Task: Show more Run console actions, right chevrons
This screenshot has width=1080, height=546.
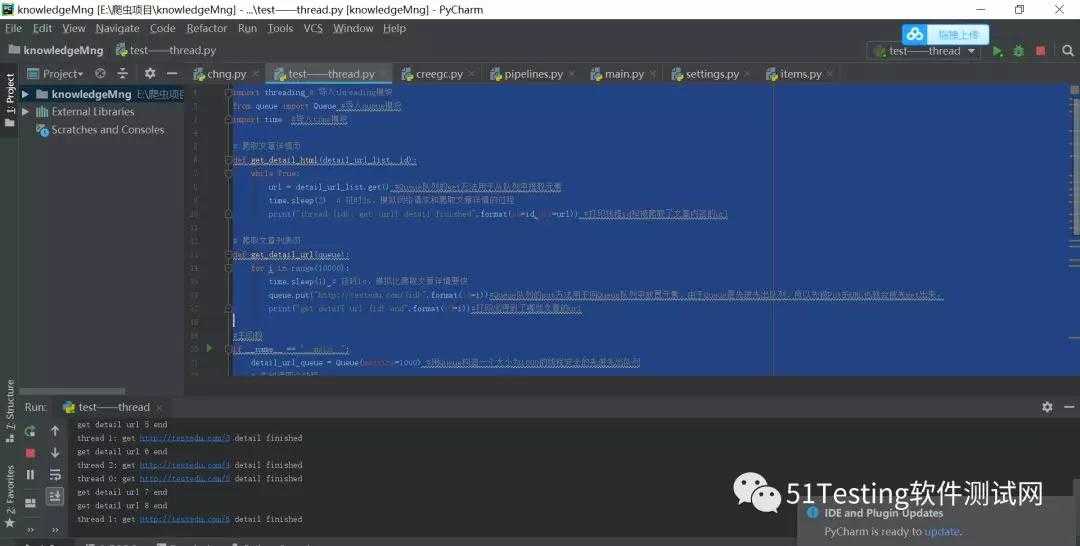Action: (55, 529)
